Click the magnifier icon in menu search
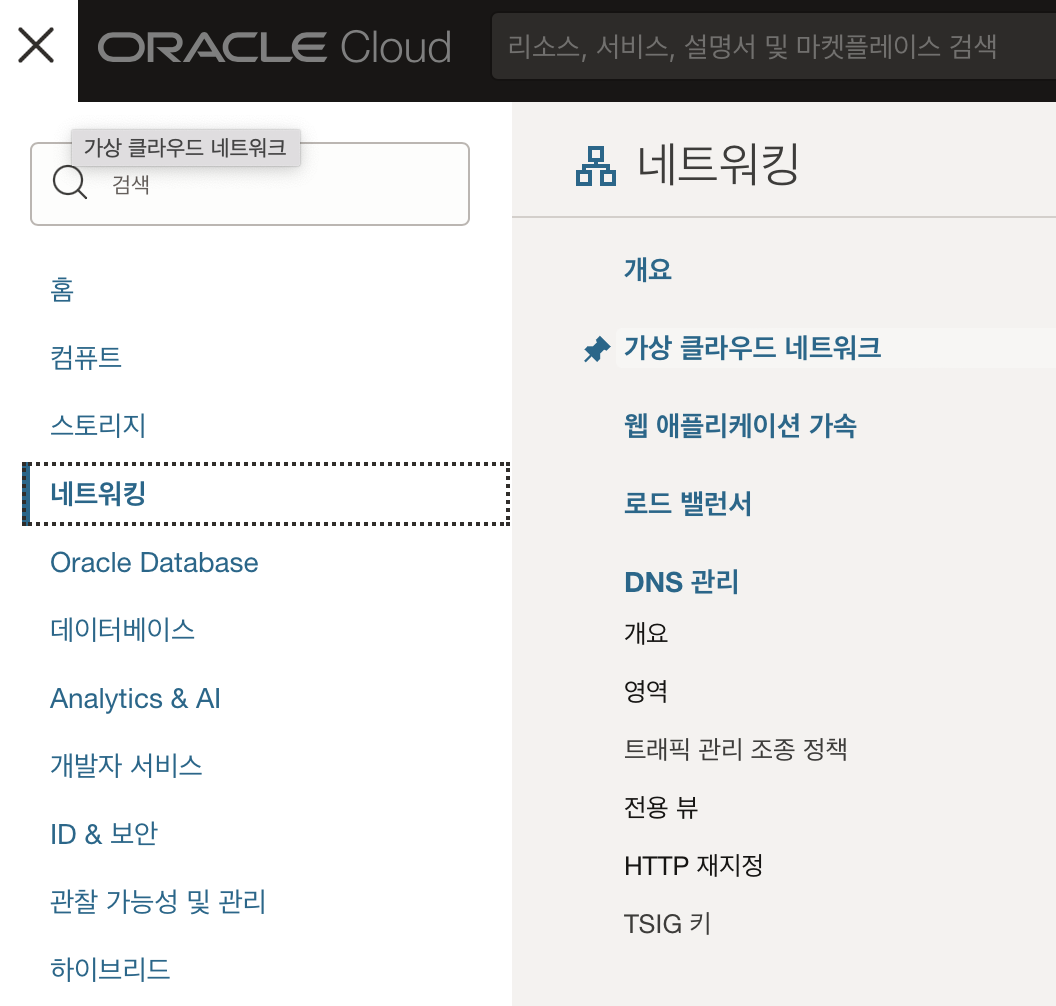1056x1006 pixels. [x=70, y=182]
